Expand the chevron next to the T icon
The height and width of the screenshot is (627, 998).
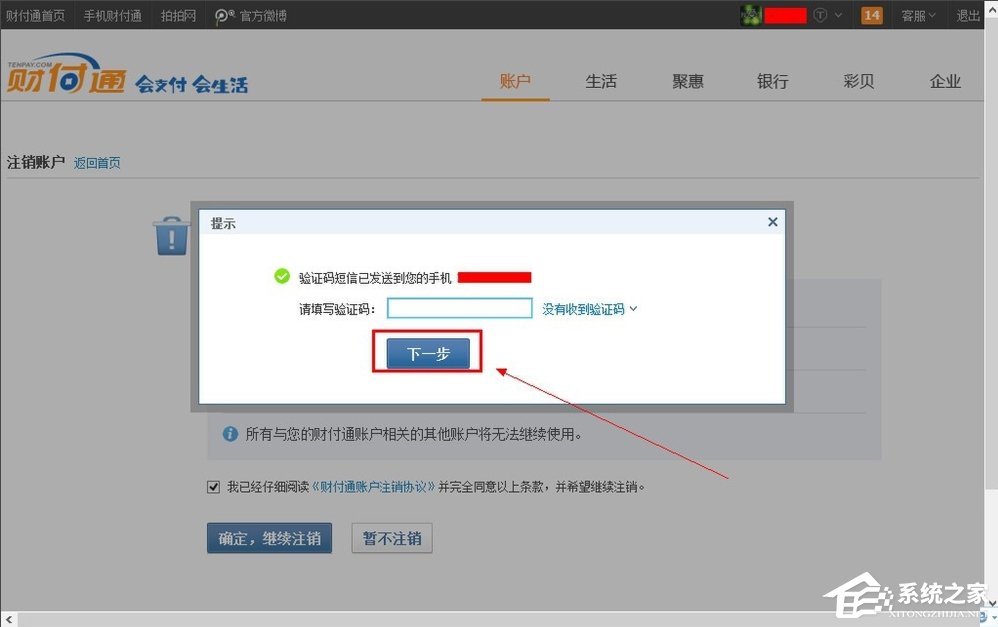[840, 15]
